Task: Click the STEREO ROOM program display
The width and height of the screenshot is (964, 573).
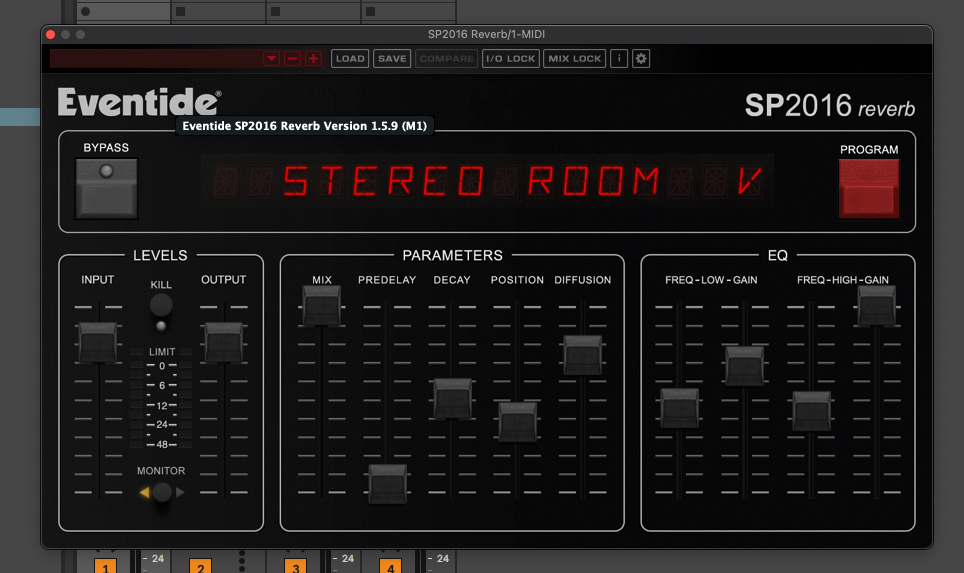Action: pyautogui.click(x=487, y=182)
